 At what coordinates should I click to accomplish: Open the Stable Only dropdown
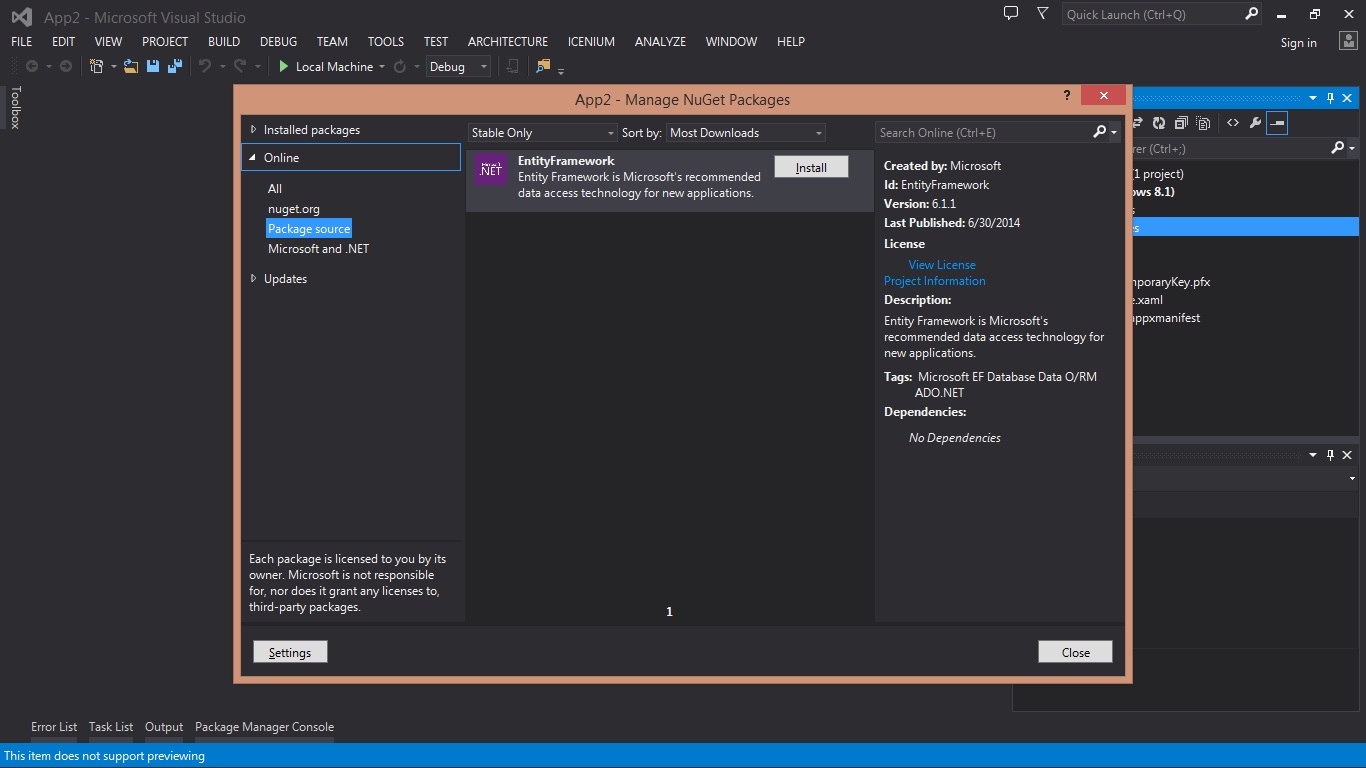click(x=543, y=133)
